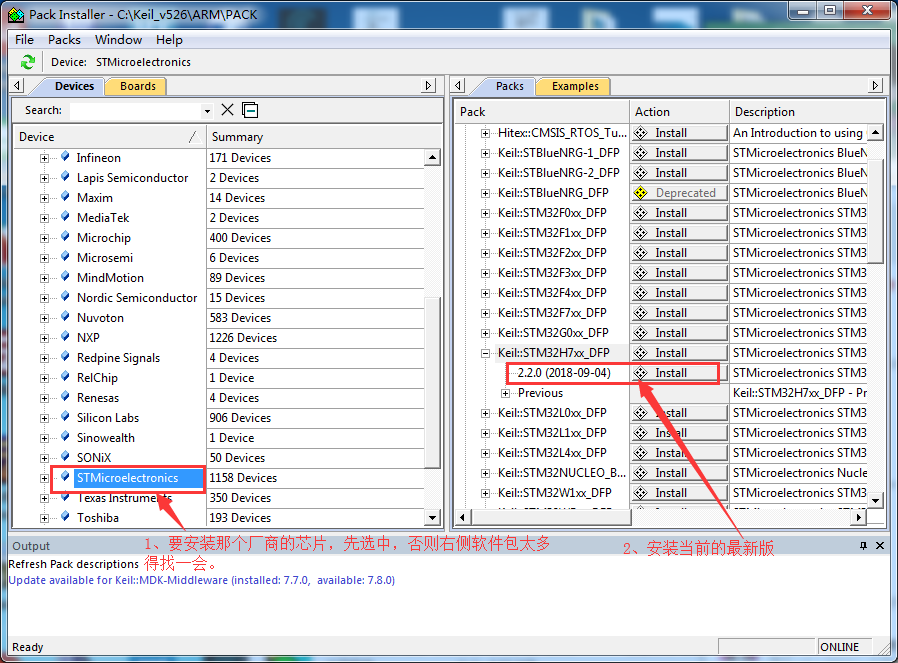This screenshot has height=663, width=898.
Task: Click install icon for Keil::STM32F4xx_DFP
Action: point(641,293)
